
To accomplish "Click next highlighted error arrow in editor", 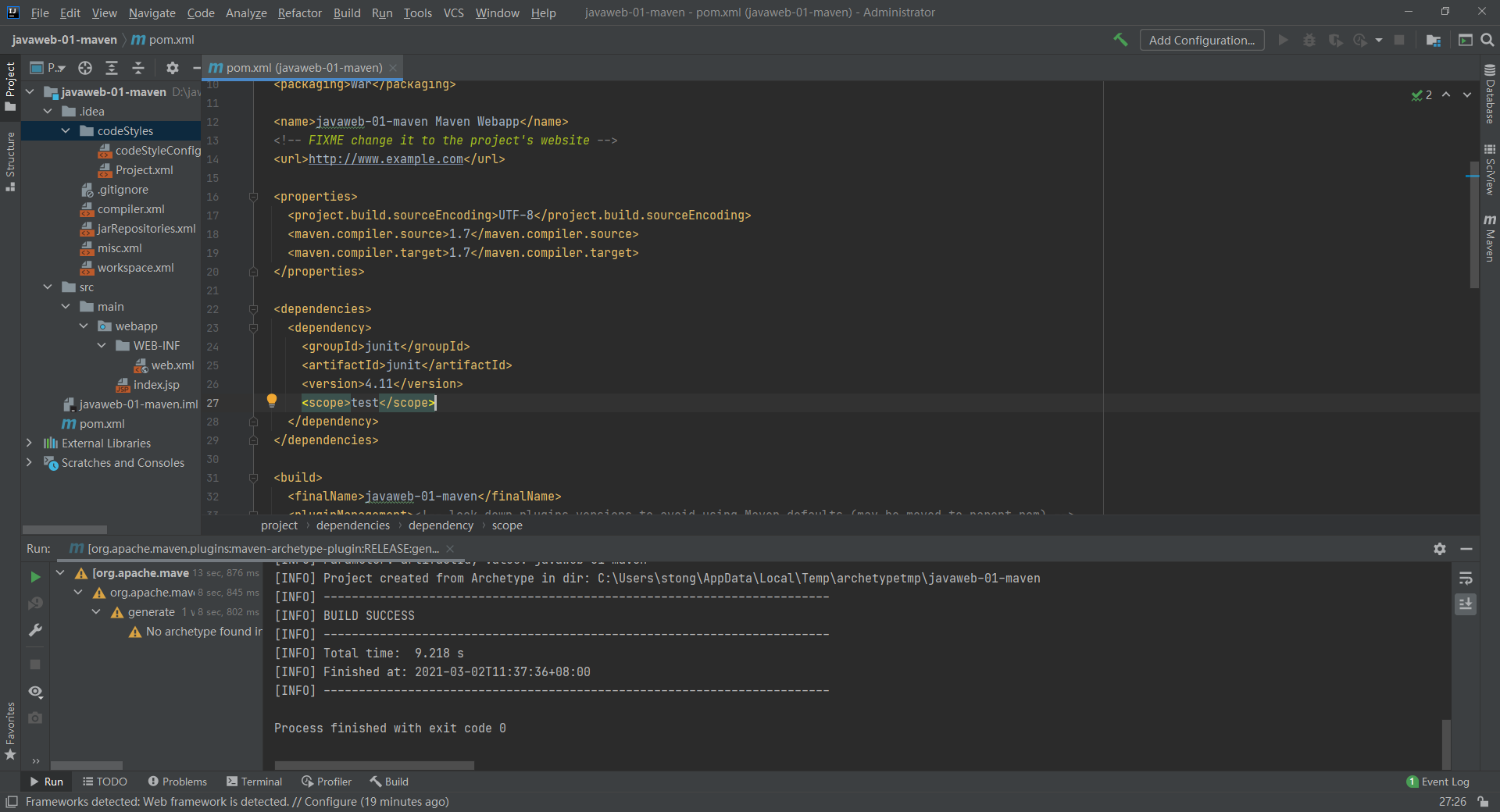I will click(1467, 94).
